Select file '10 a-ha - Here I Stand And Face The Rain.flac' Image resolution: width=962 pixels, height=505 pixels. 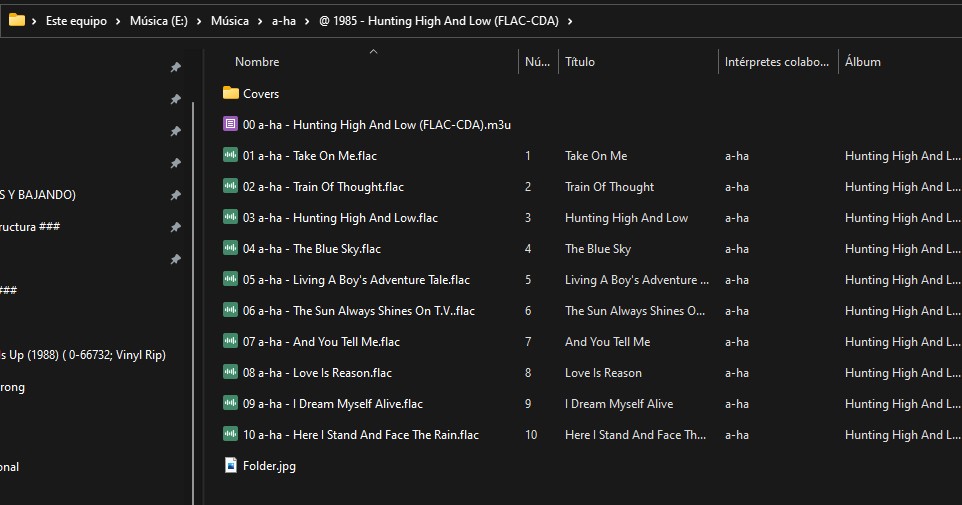click(361, 434)
